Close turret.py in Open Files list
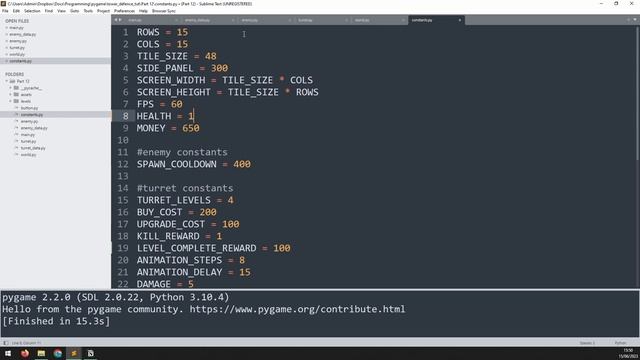The image size is (640, 360). click(x=7, y=48)
